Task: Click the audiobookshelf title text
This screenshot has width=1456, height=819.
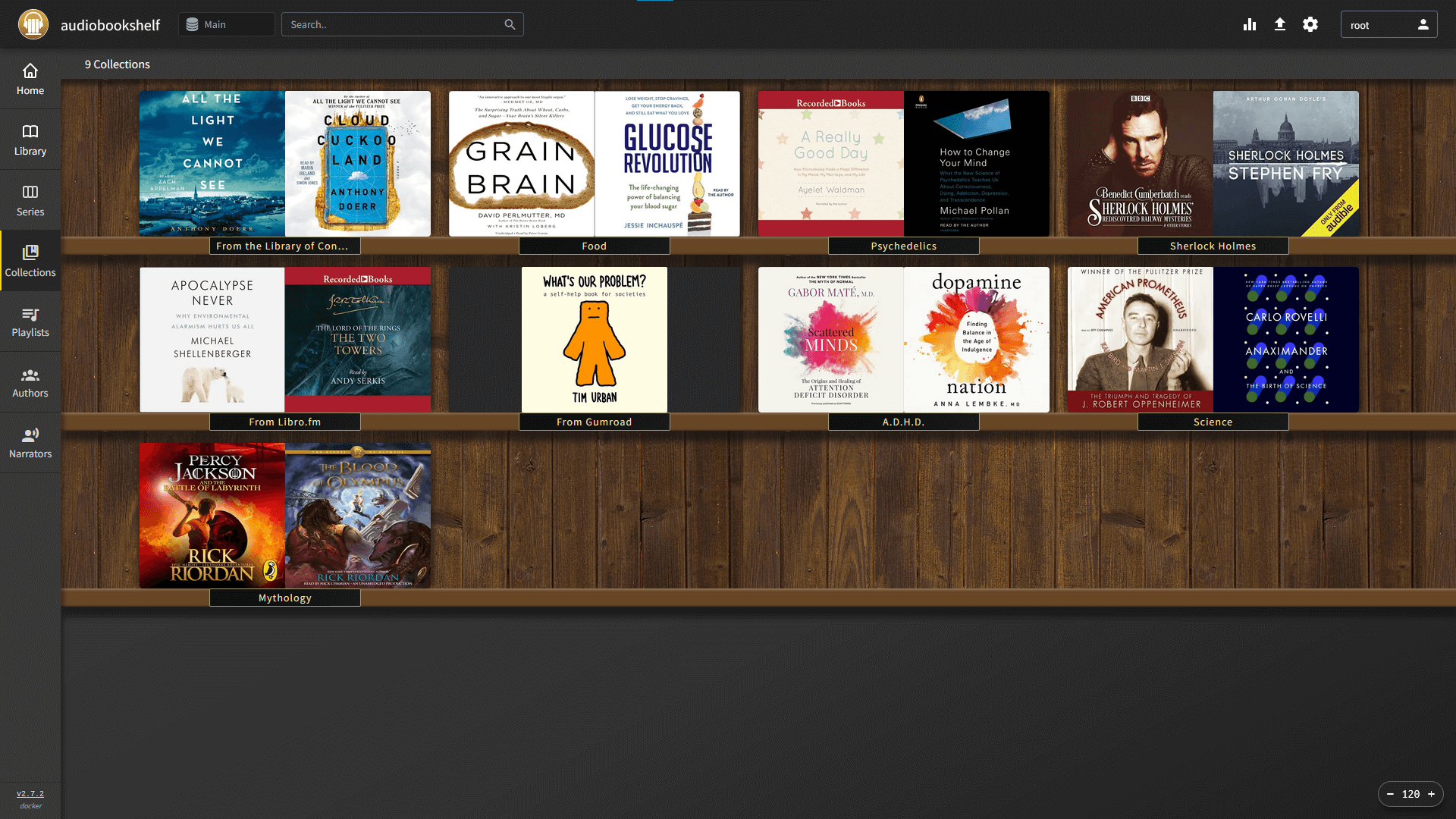Action: click(x=110, y=25)
